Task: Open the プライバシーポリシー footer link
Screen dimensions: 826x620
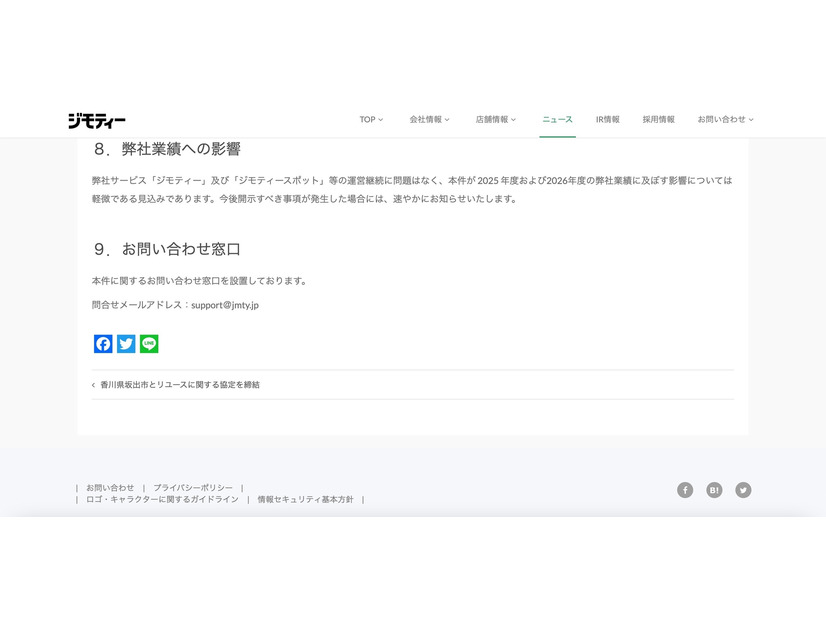Action: coord(191,487)
